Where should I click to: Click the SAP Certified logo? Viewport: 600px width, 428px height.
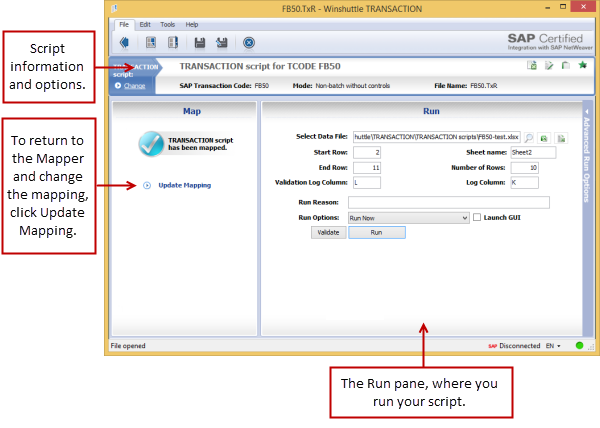pyautogui.click(x=550, y=41)
